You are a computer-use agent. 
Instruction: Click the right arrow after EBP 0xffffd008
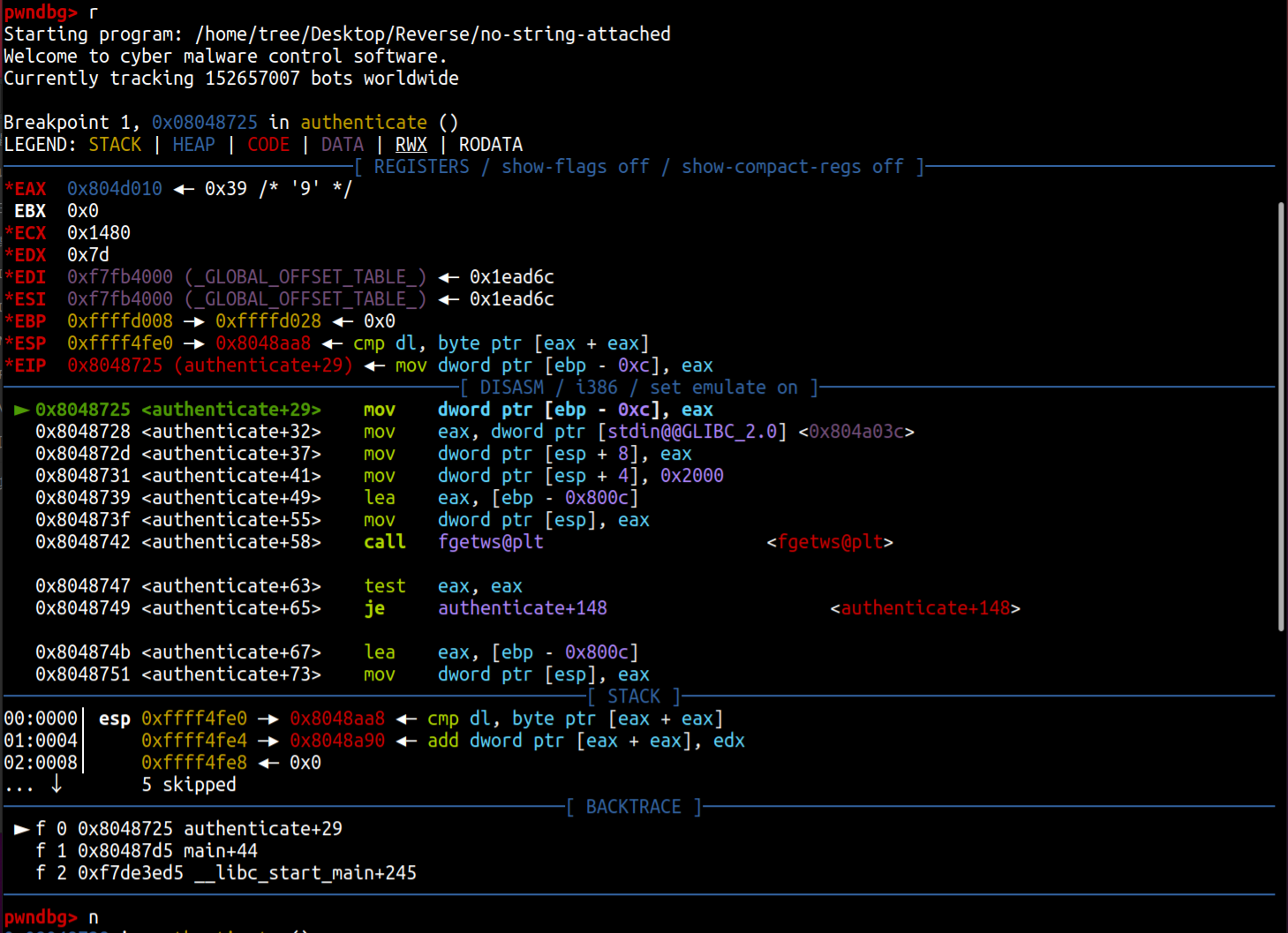click(x=194, y=321)
